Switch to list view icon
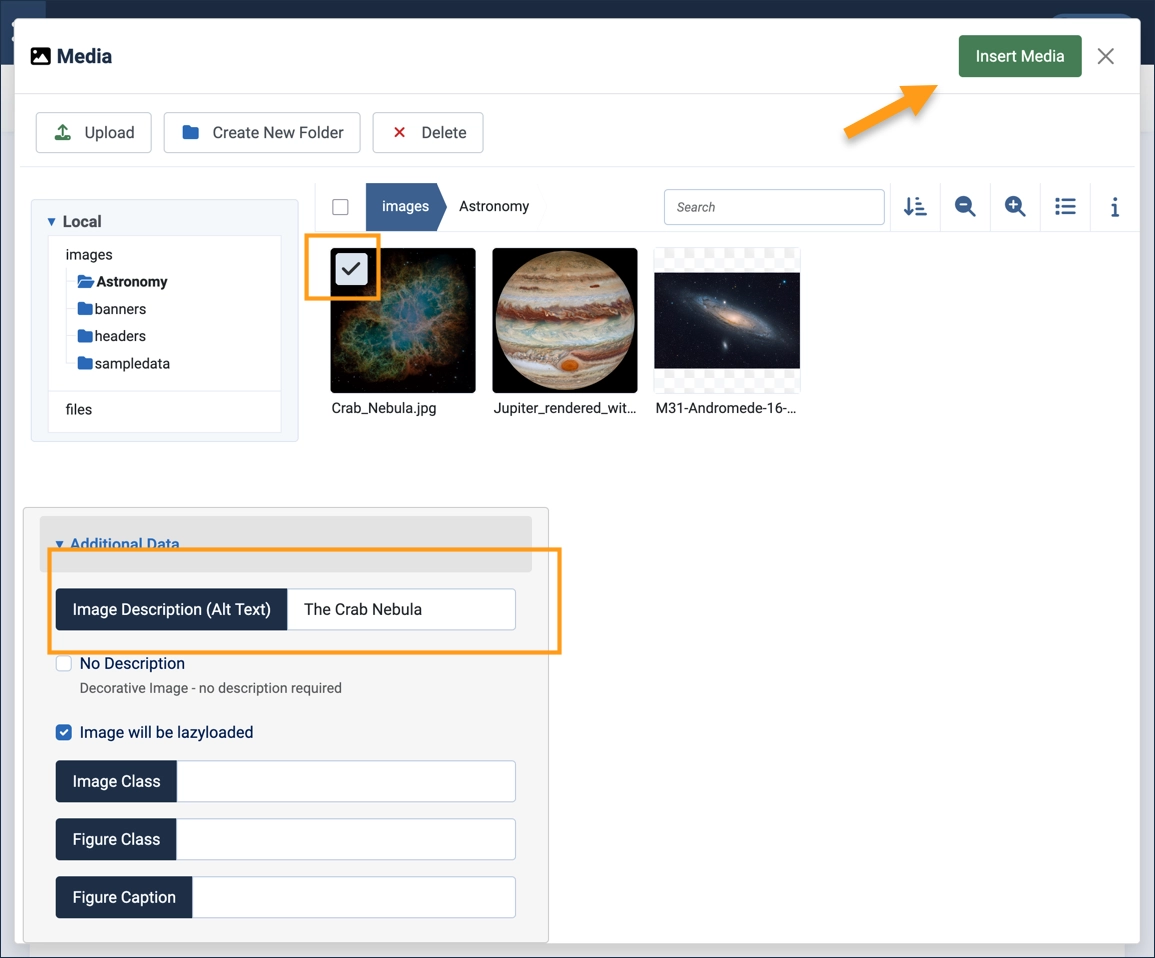The width and height of the screenshot is (1155, 958). [1065, 207]
